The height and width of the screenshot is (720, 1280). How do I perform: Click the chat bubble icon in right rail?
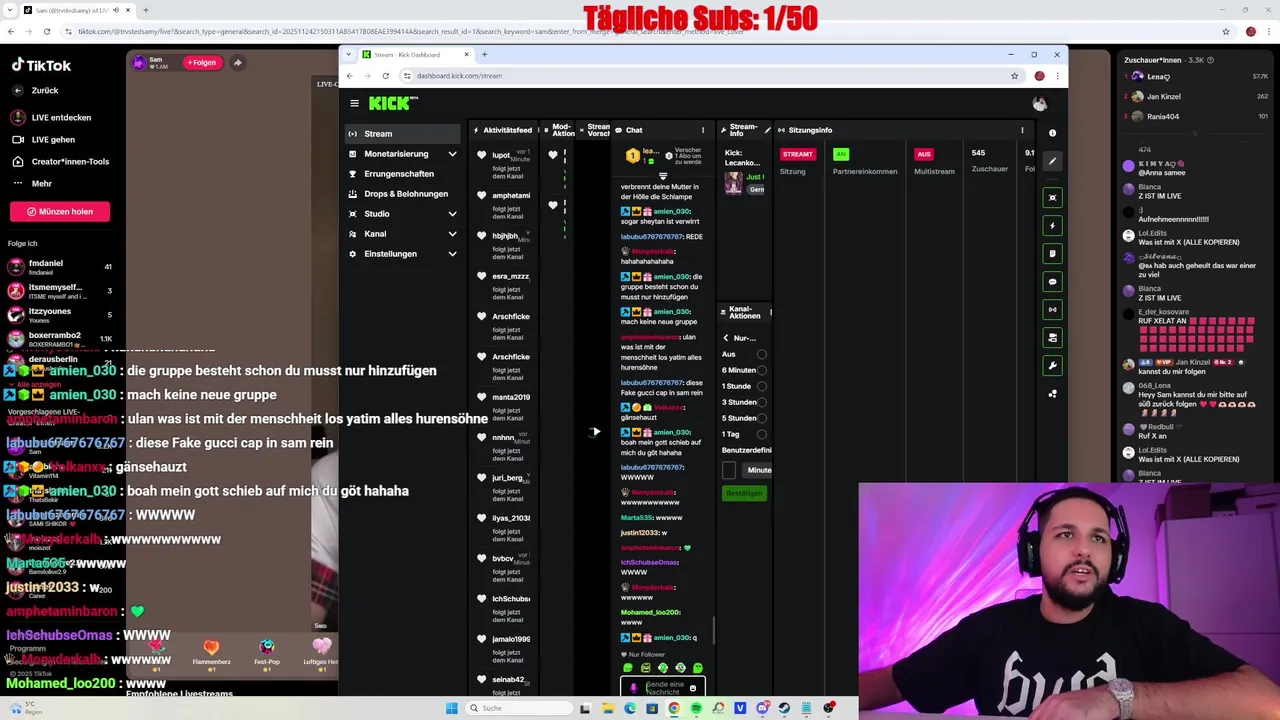[x=1052, y=282]
